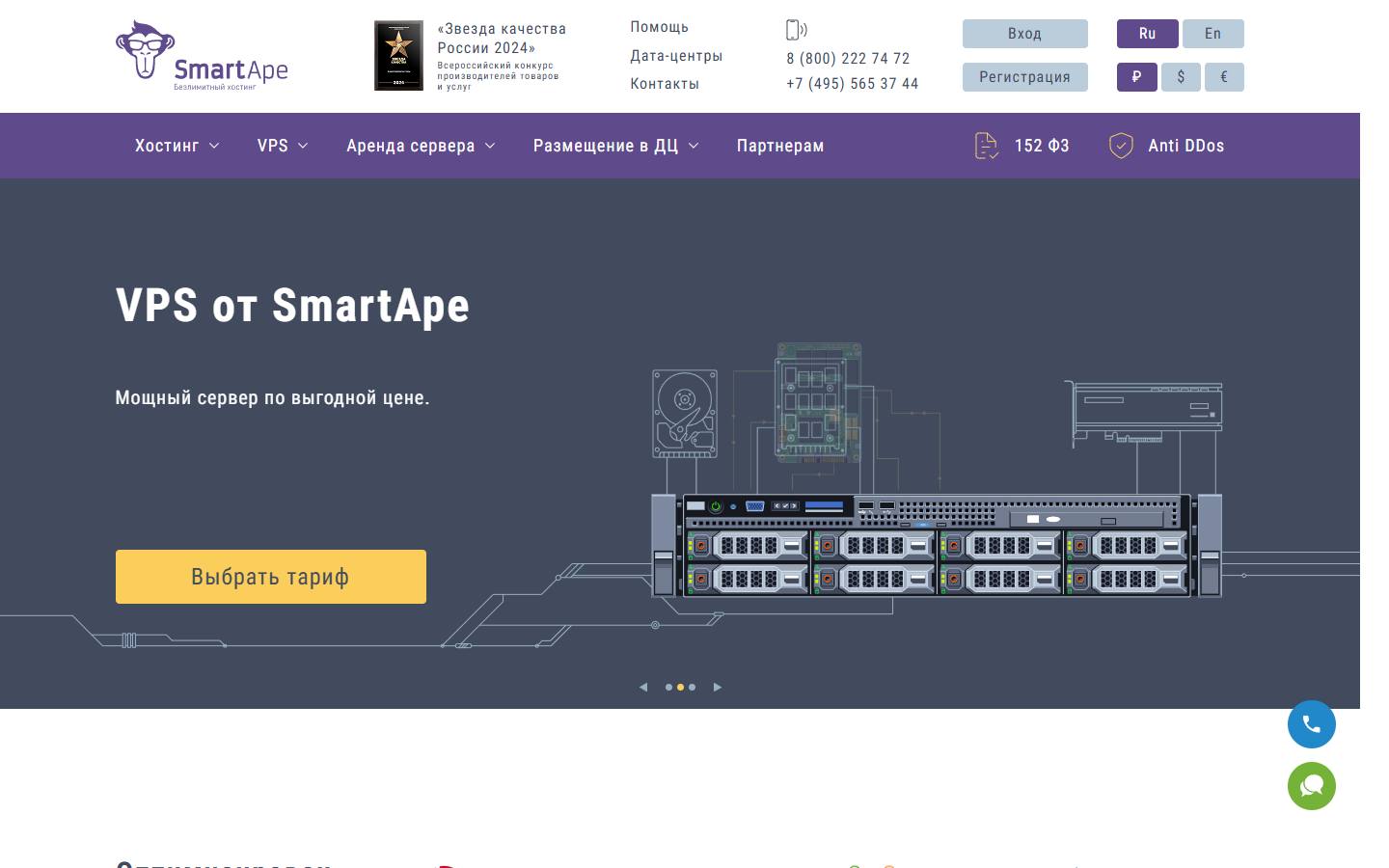The image size is (1389, 868).
Task: Open the green chat bubble button
Action: [x=1312, y=786]
